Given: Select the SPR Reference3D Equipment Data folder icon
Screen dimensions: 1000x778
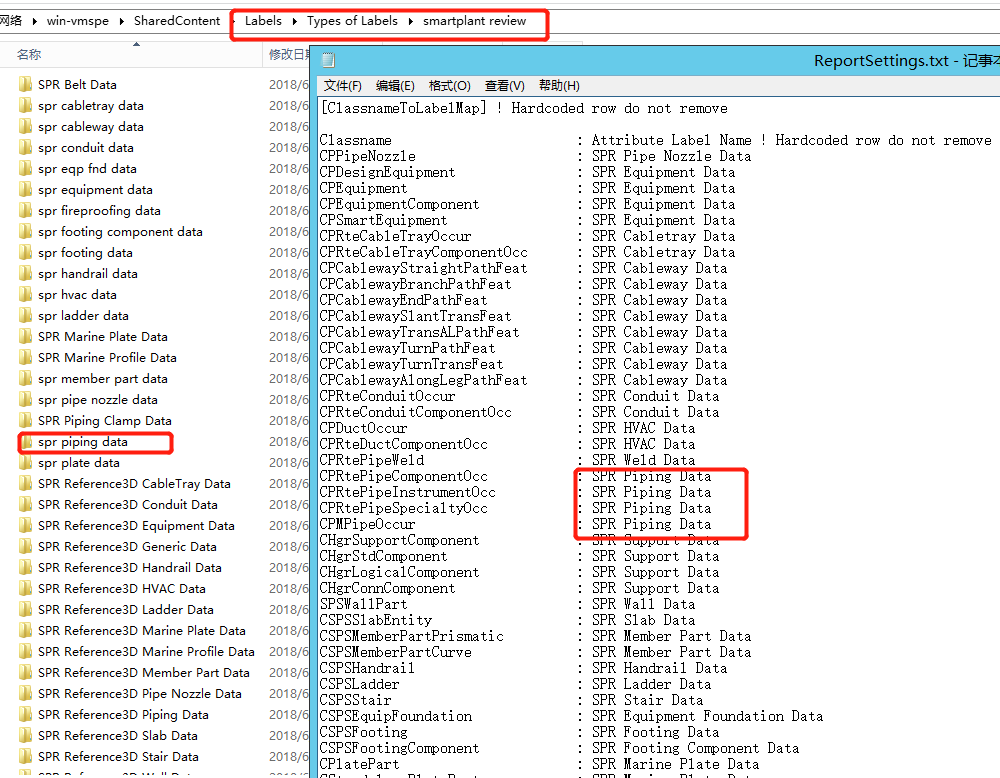Looking at the screenshot, I should (26, 526).
